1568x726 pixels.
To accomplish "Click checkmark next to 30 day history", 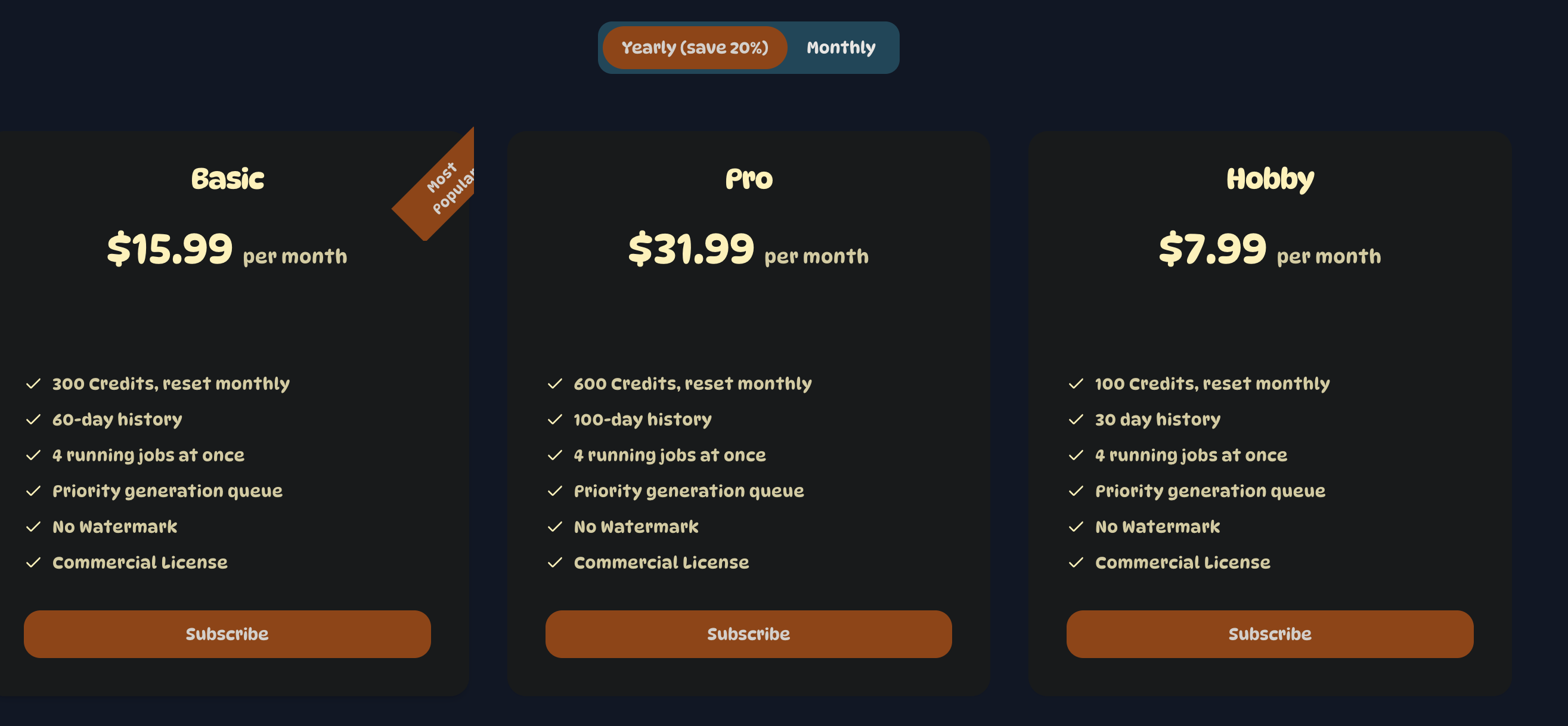I will [1076, 419].
